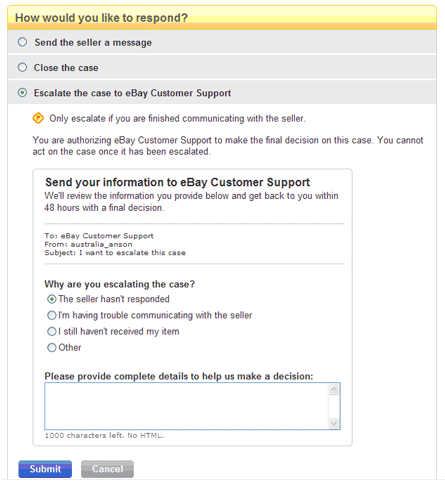Click the Other reason label text
445x485 pixels.
(70, 348)
